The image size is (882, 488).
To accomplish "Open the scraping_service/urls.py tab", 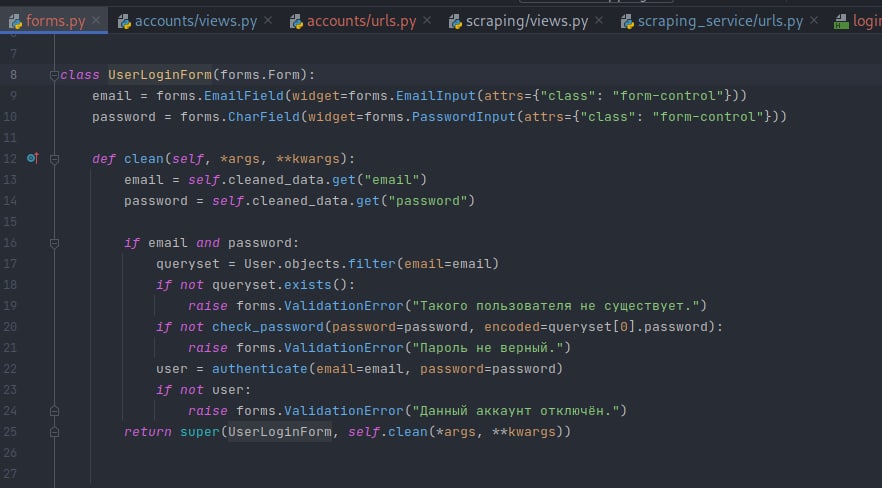I will [x=720, y=21].
